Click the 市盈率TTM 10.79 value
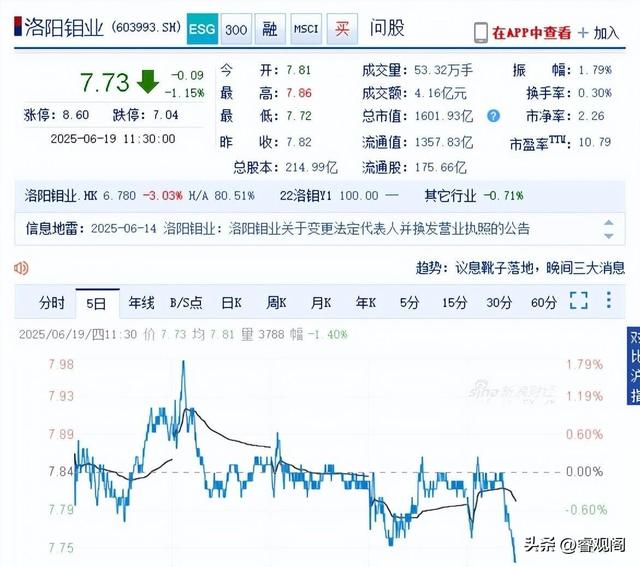Screen dimensions: 640x567 click(x=595, y=142)
